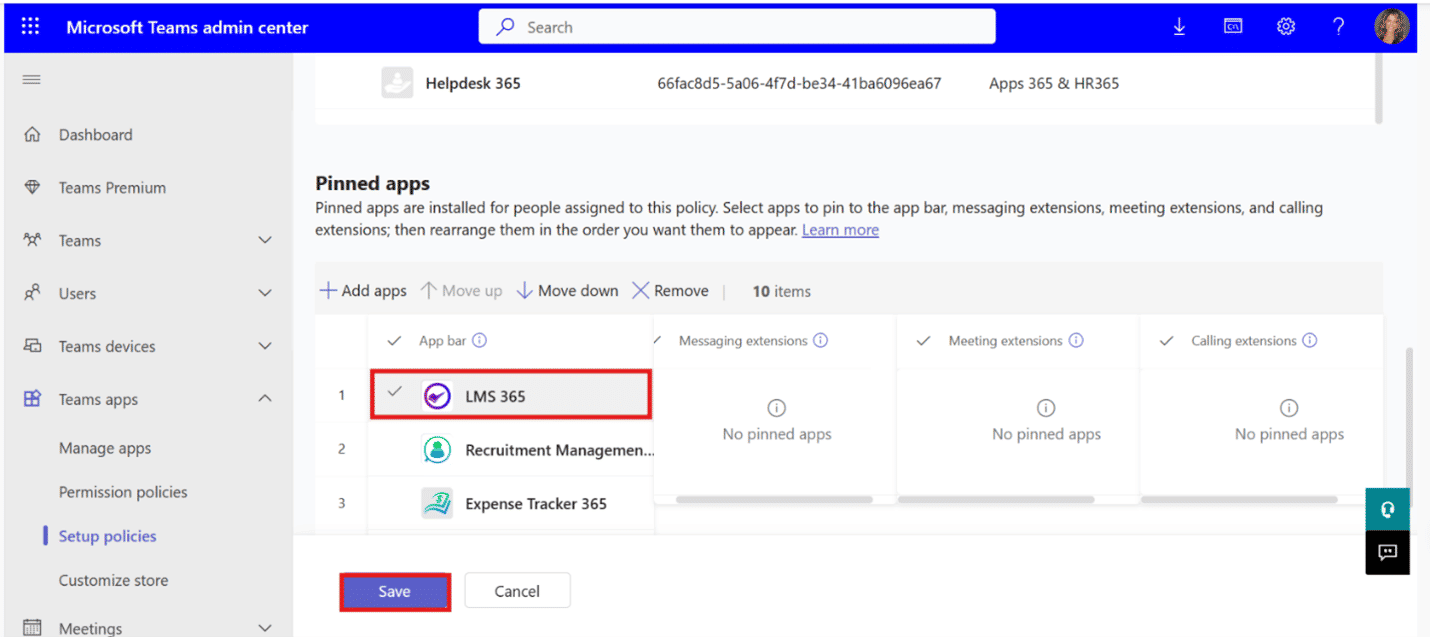Save the setup policy
Viewport: 1430px width, 637px height.
[394, 591]
